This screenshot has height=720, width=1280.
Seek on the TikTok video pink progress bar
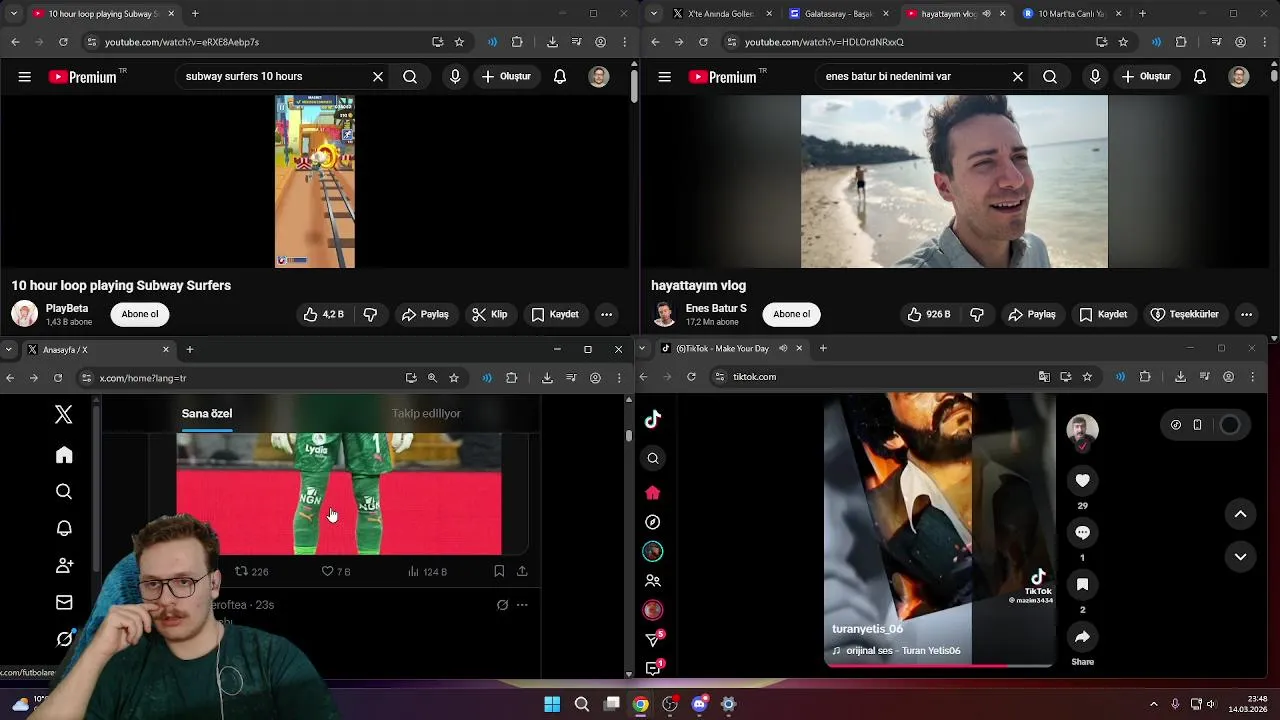(939, 664)
